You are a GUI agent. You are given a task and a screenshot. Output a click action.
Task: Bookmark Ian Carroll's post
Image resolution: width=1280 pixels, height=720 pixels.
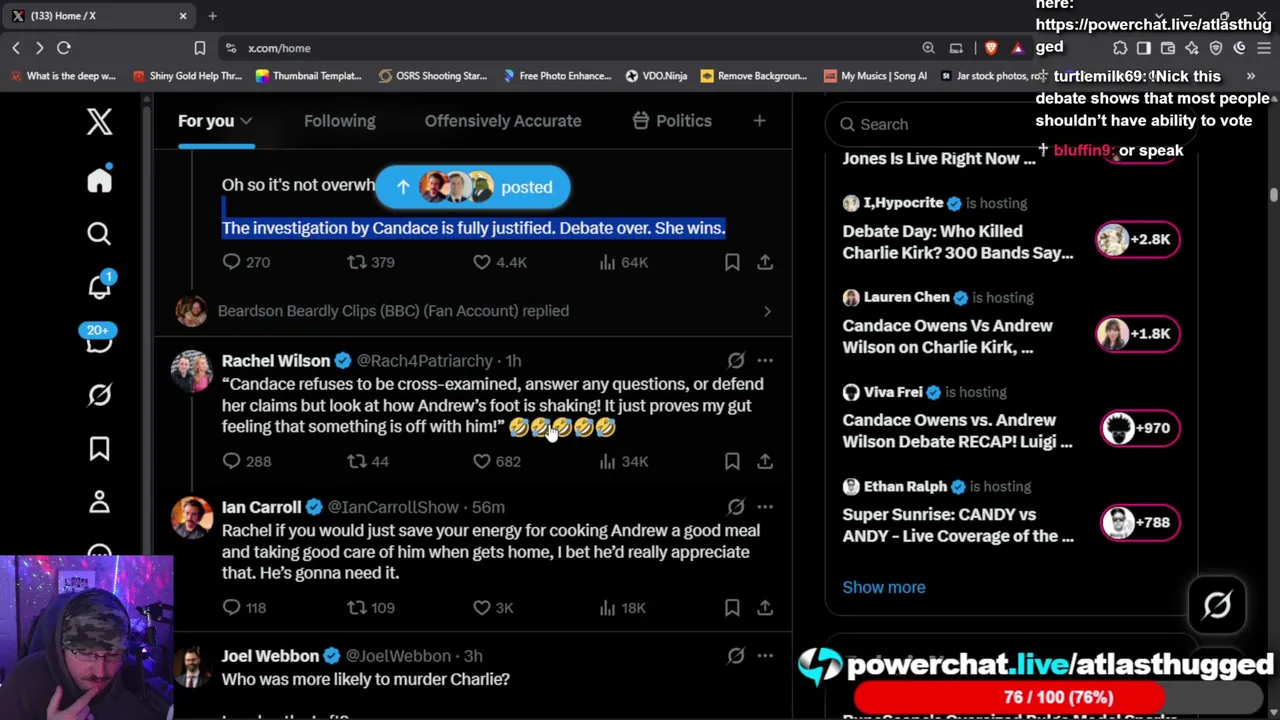point(732,607)
